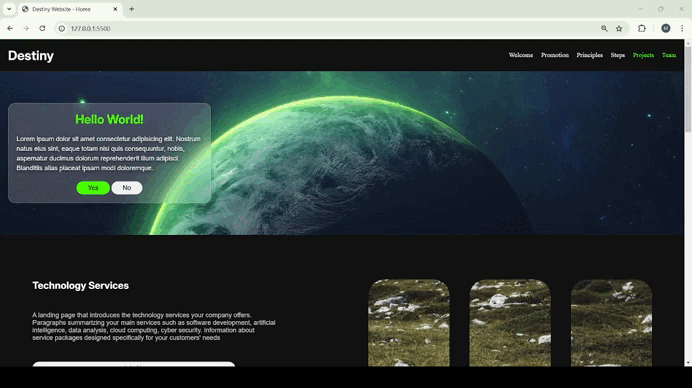Open the Chrome three-dot menu
692x388 pixels.
682,28
